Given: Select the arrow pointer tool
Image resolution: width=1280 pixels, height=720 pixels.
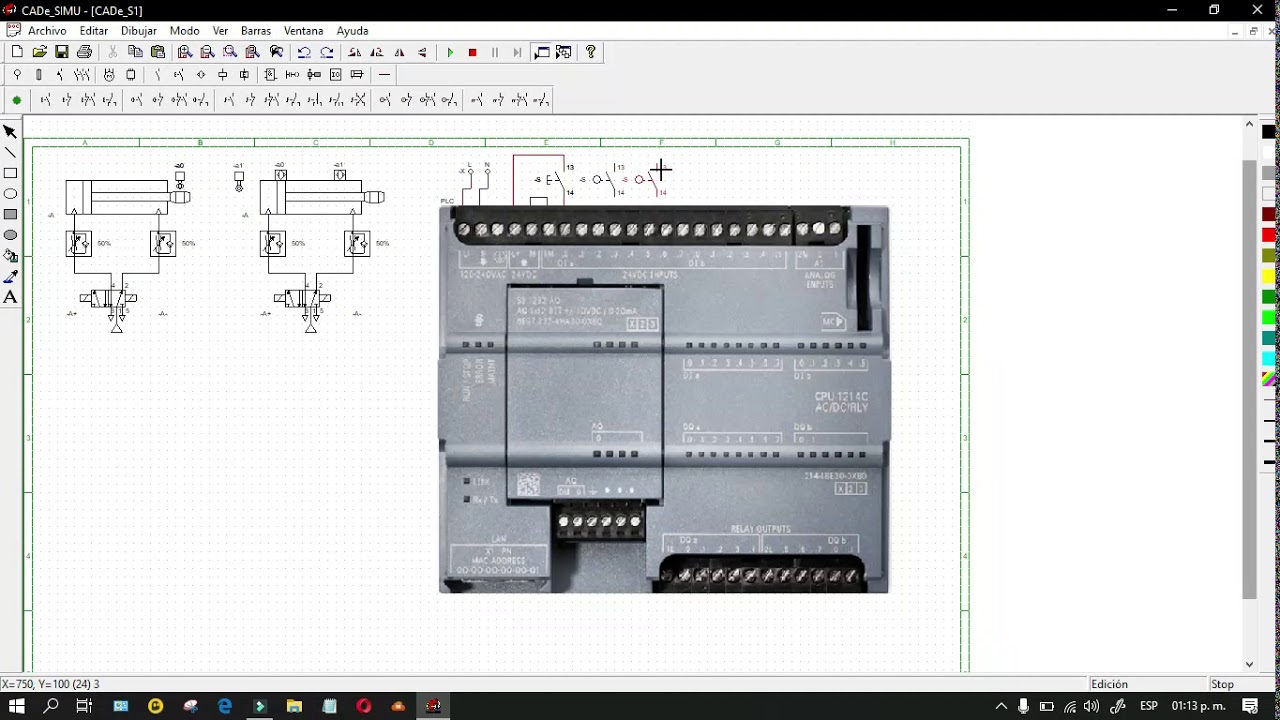Looking at the screenshot, I should 10,132.
